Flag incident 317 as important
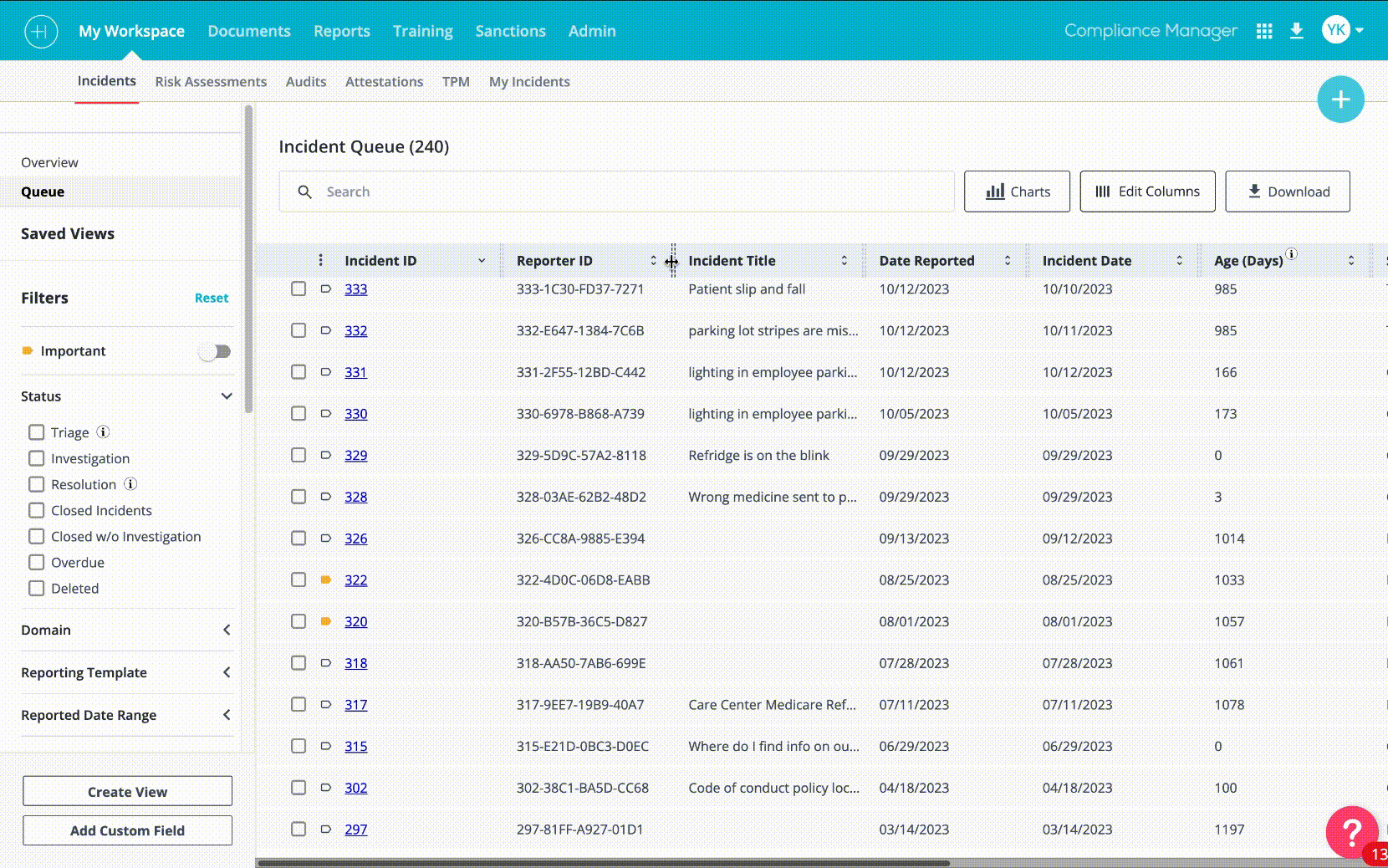The image size is (1388, 868). (x=326, y=704)
